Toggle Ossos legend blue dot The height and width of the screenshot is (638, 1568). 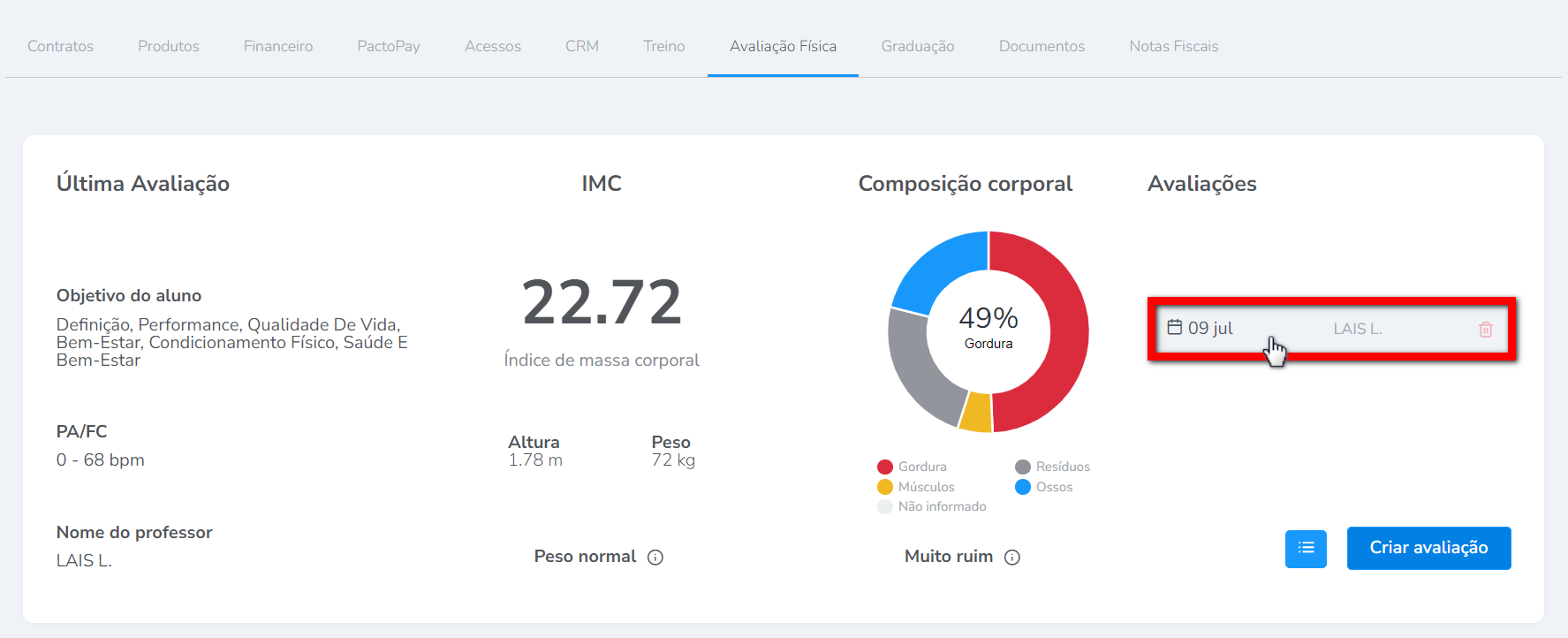point(1022,487)
